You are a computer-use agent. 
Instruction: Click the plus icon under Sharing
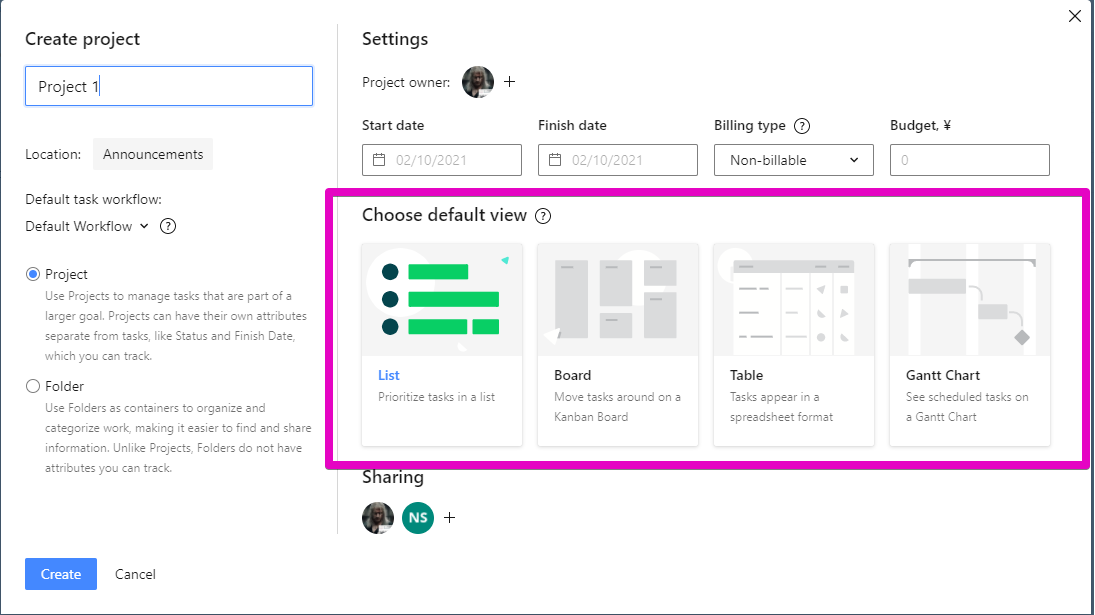pos(450,518)
